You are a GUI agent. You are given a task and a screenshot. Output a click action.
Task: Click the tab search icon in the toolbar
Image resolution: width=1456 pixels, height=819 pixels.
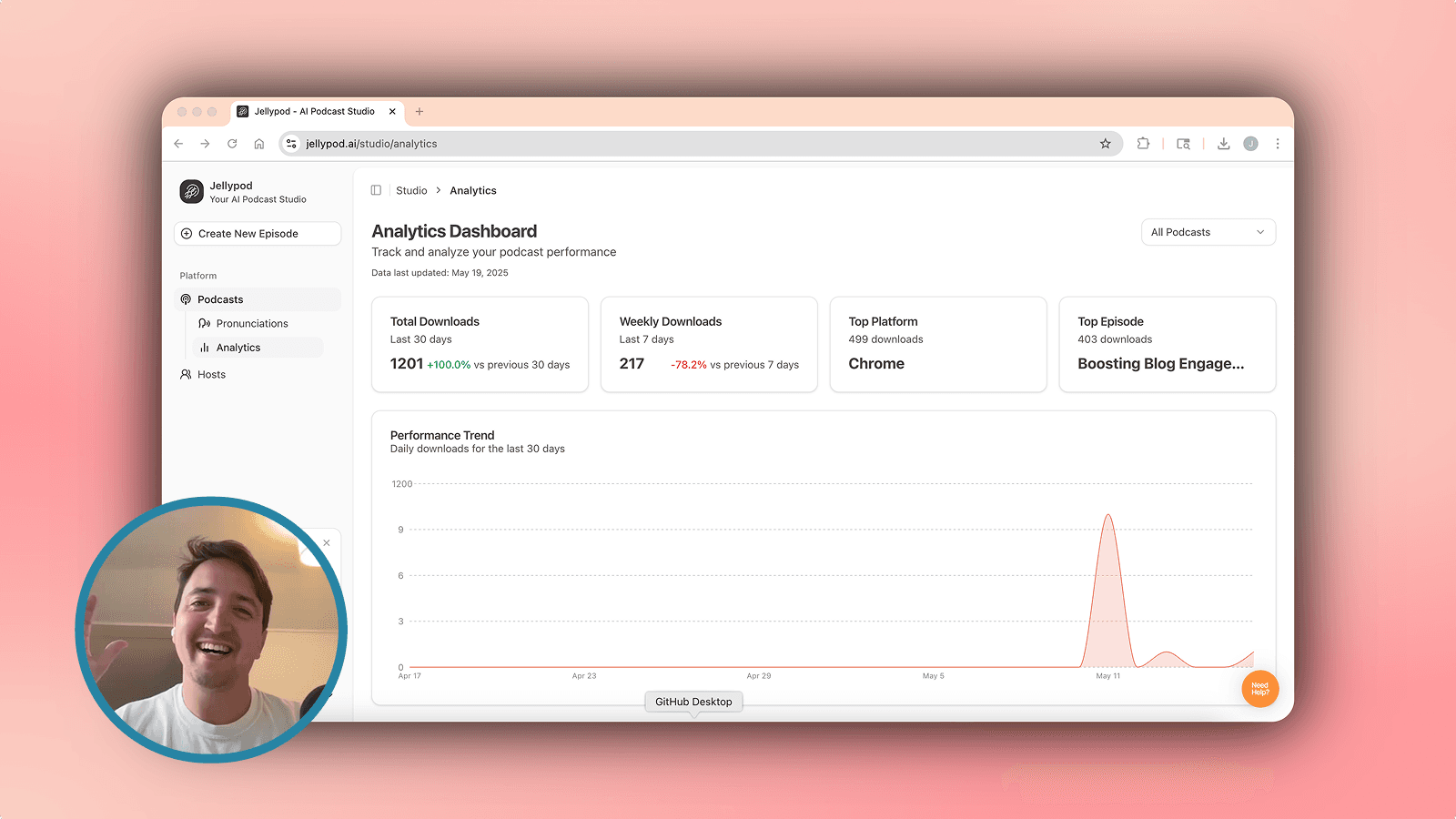coord(1183,144)
